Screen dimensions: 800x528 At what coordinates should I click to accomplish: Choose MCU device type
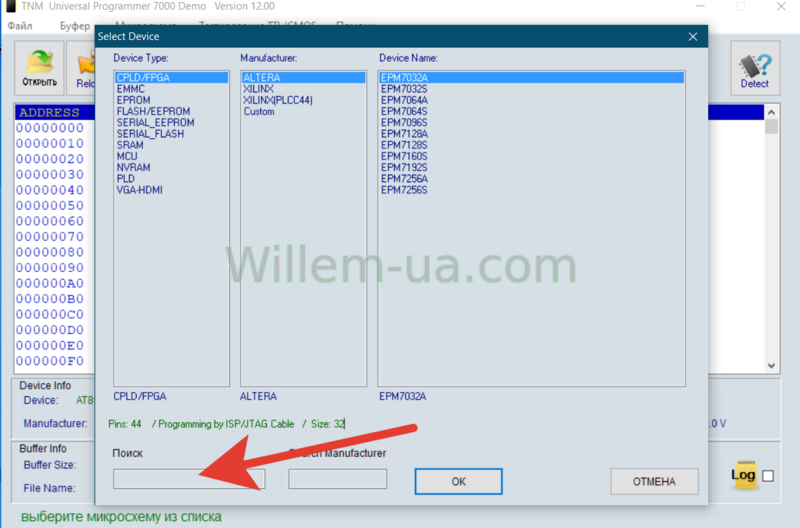coord(127,156)
